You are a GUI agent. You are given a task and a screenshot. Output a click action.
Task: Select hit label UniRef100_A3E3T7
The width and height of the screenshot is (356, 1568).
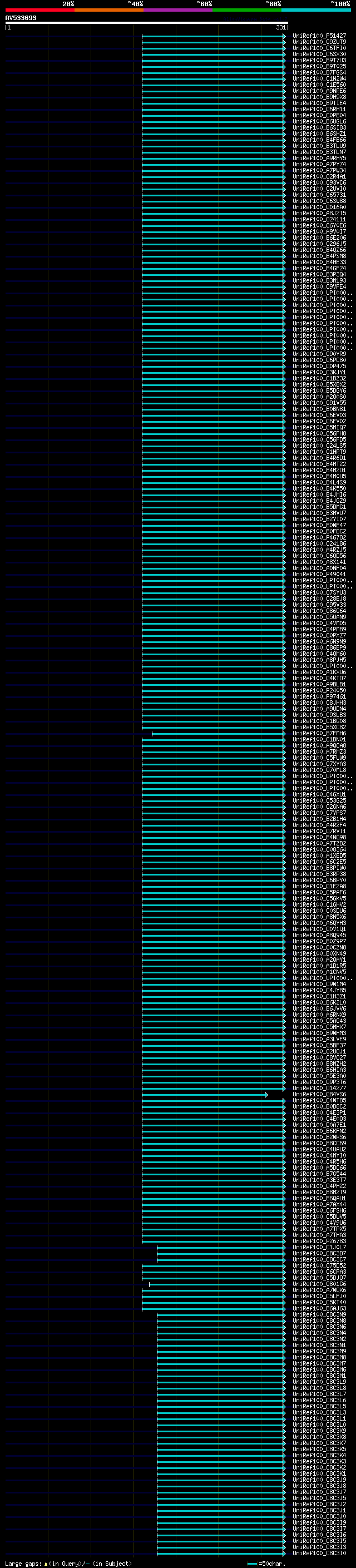click(x=319, y=1180)
